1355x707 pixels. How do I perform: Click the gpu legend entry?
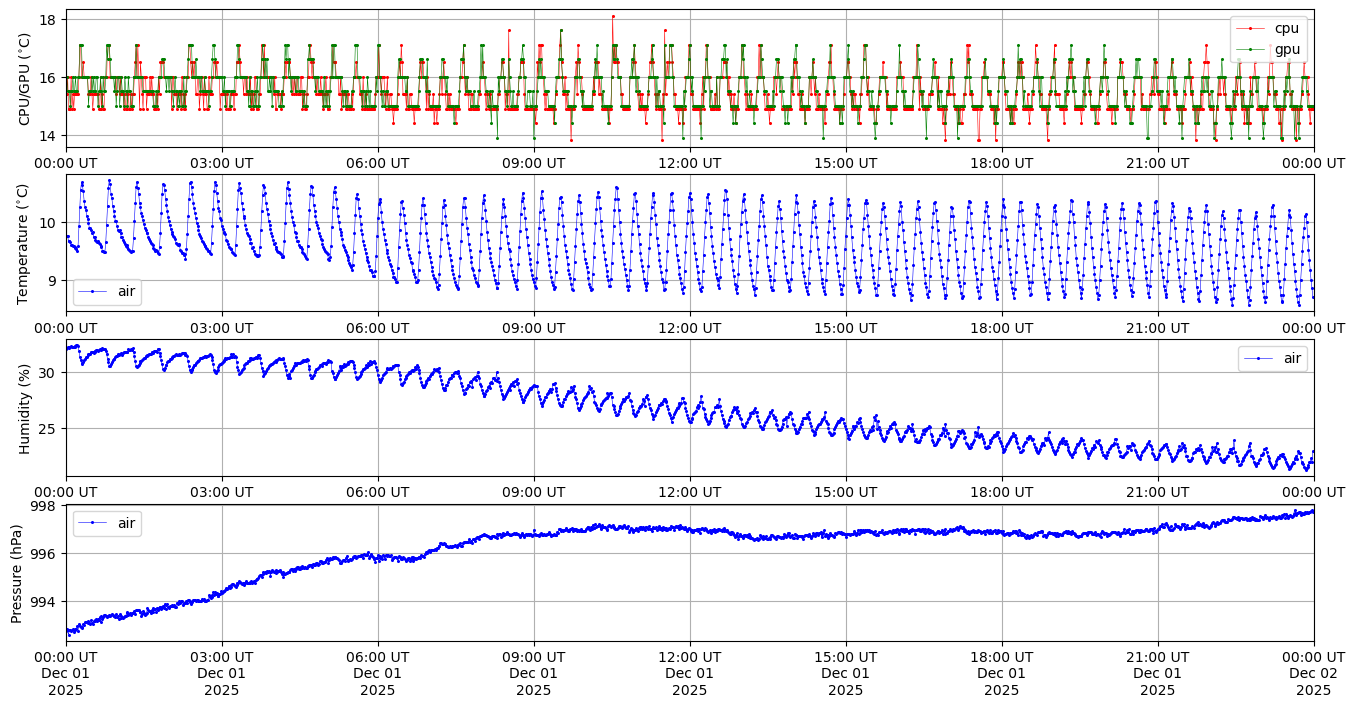click(x=1286, y=48)
